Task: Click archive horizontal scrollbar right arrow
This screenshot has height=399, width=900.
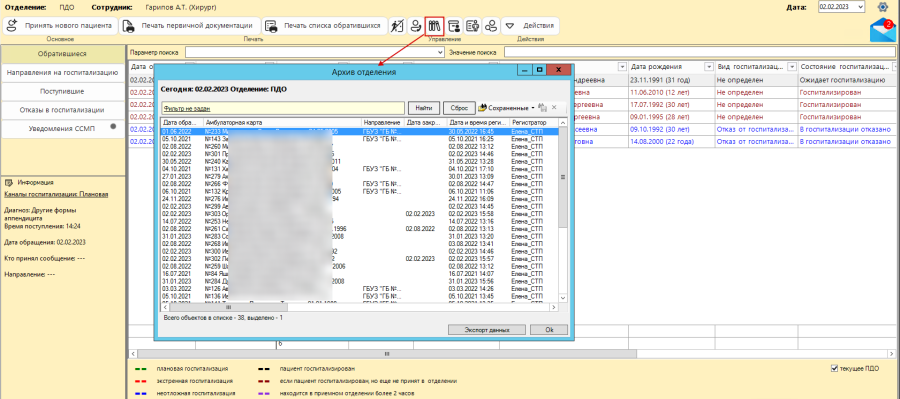Action: [x=553, y=308]
